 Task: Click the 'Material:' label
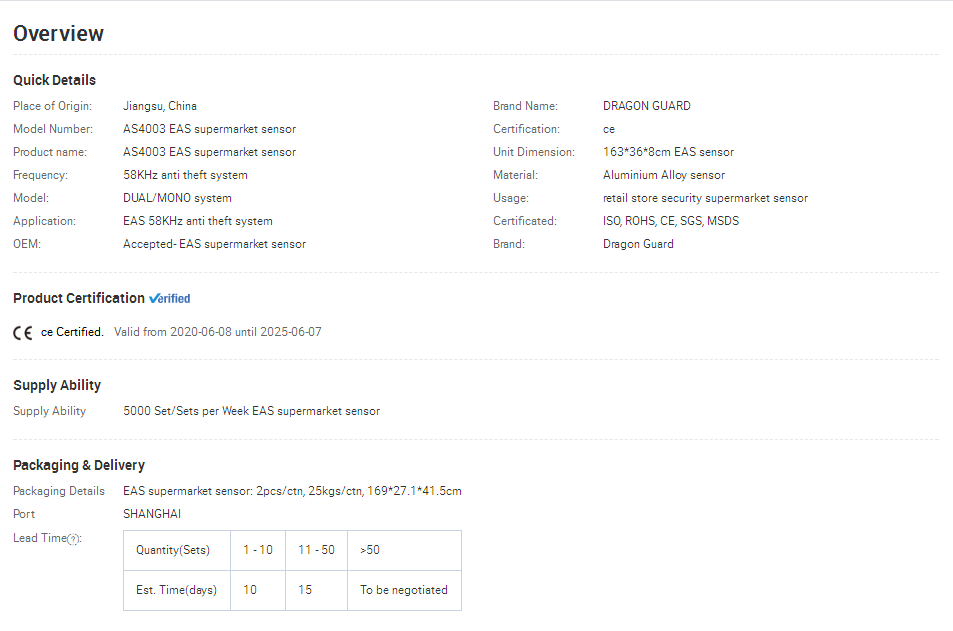[515, 175]
